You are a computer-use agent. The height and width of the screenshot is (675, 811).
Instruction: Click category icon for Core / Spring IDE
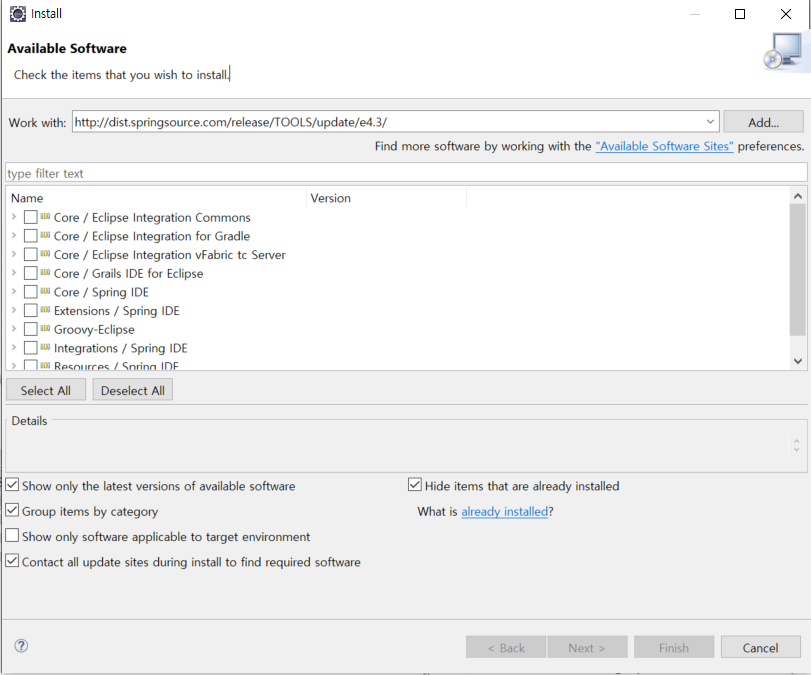tap(46, 291)
